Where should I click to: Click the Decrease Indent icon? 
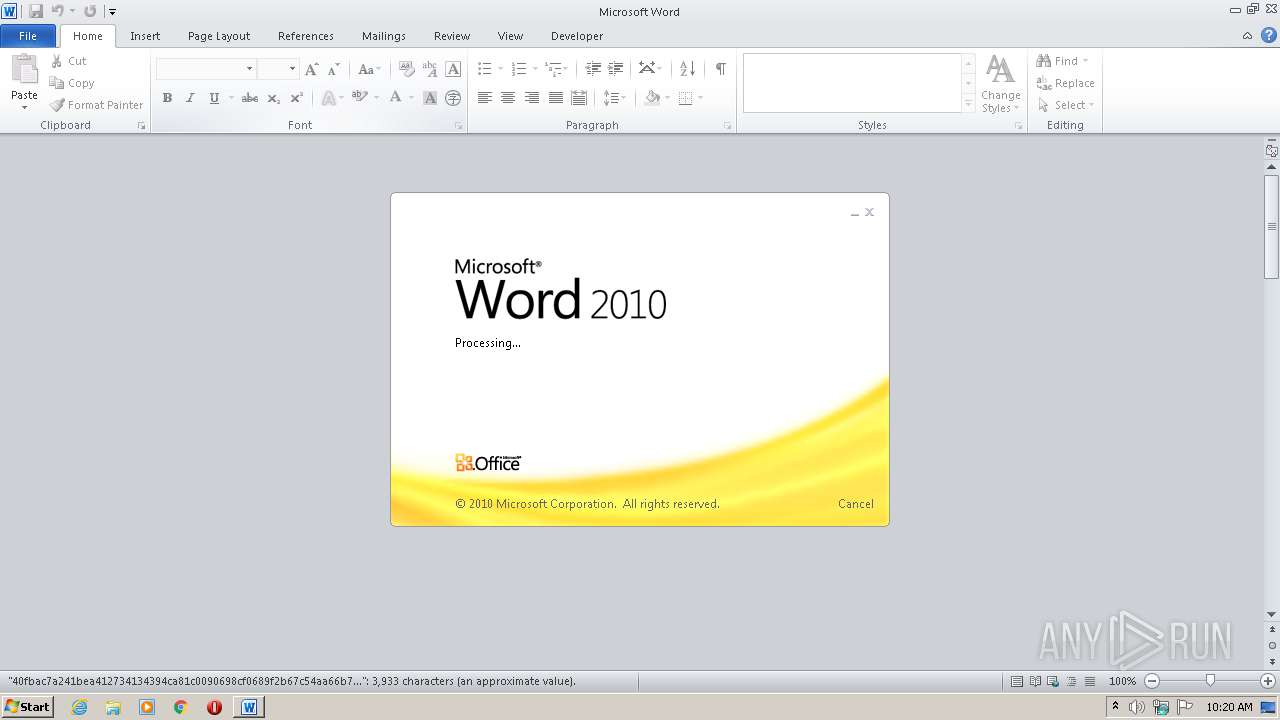click(x=593, y=69)
